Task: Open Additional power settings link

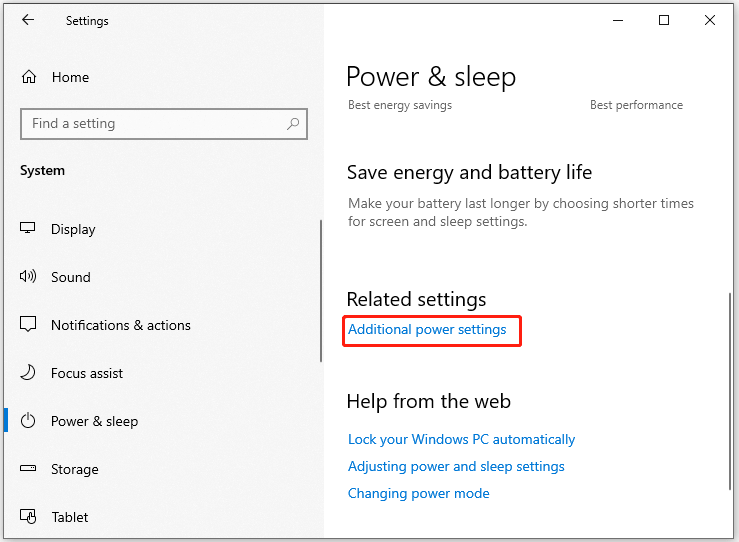Action: (427, 329)
